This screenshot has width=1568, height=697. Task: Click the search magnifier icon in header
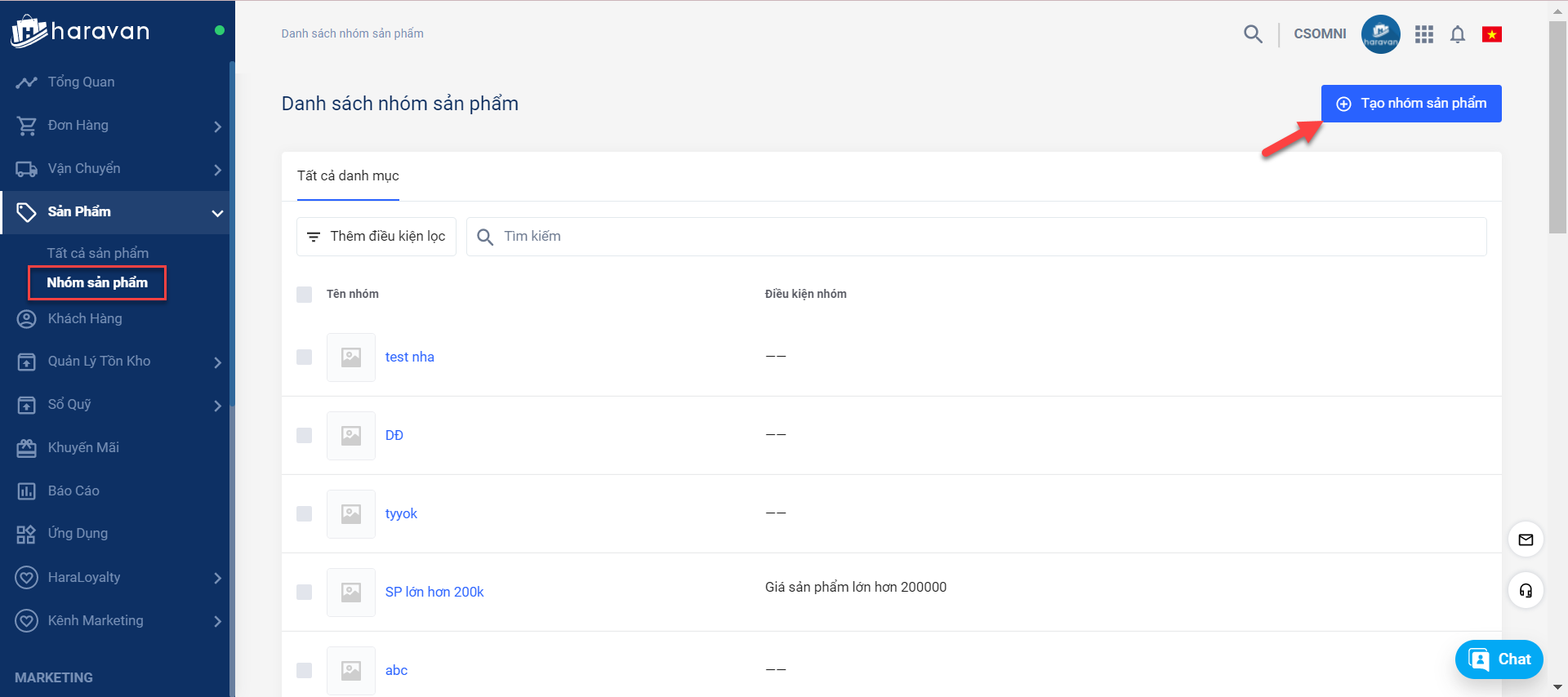click(x=1253, y=33)
